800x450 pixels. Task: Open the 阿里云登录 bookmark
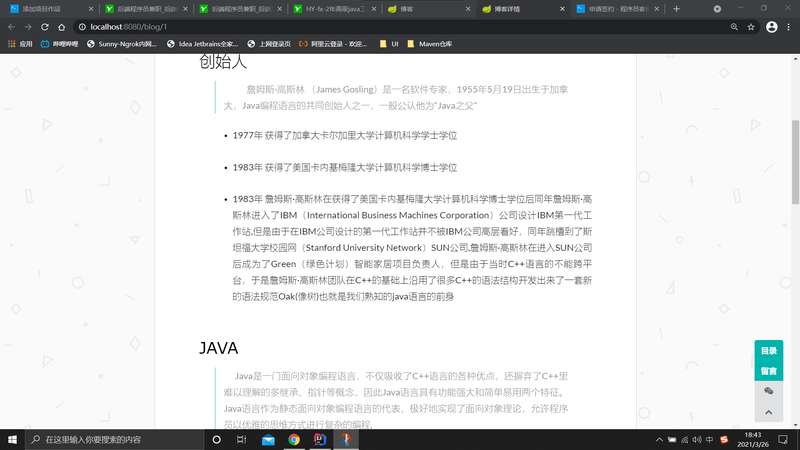(333, 44)
